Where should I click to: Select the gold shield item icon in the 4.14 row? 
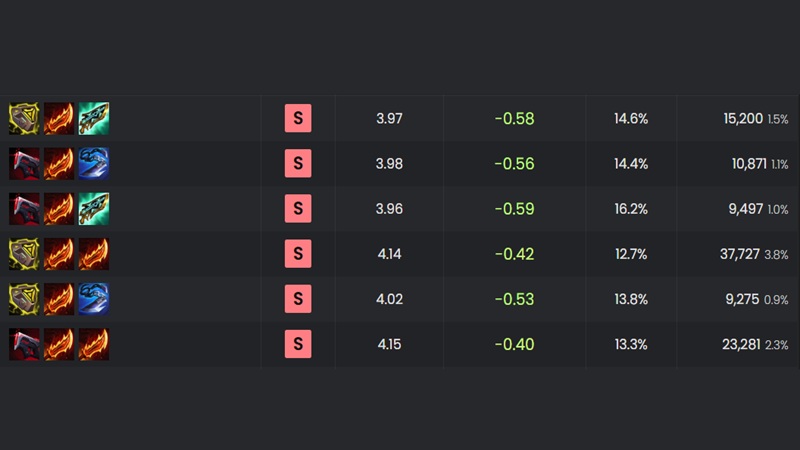(24, 254)
